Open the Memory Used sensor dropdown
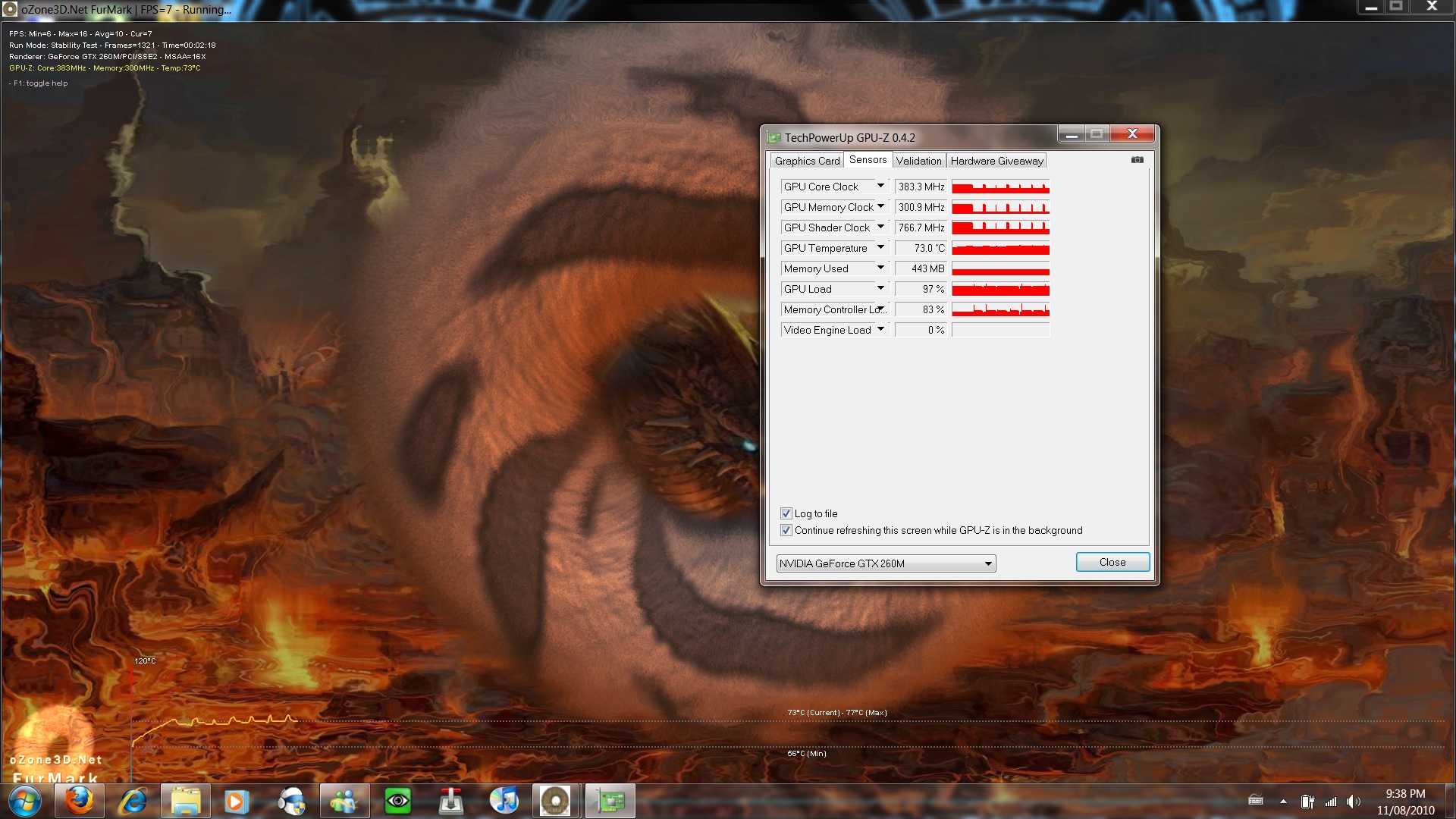Image resolution: width=1456 pixels, height=819 pixels. (880, 268)
